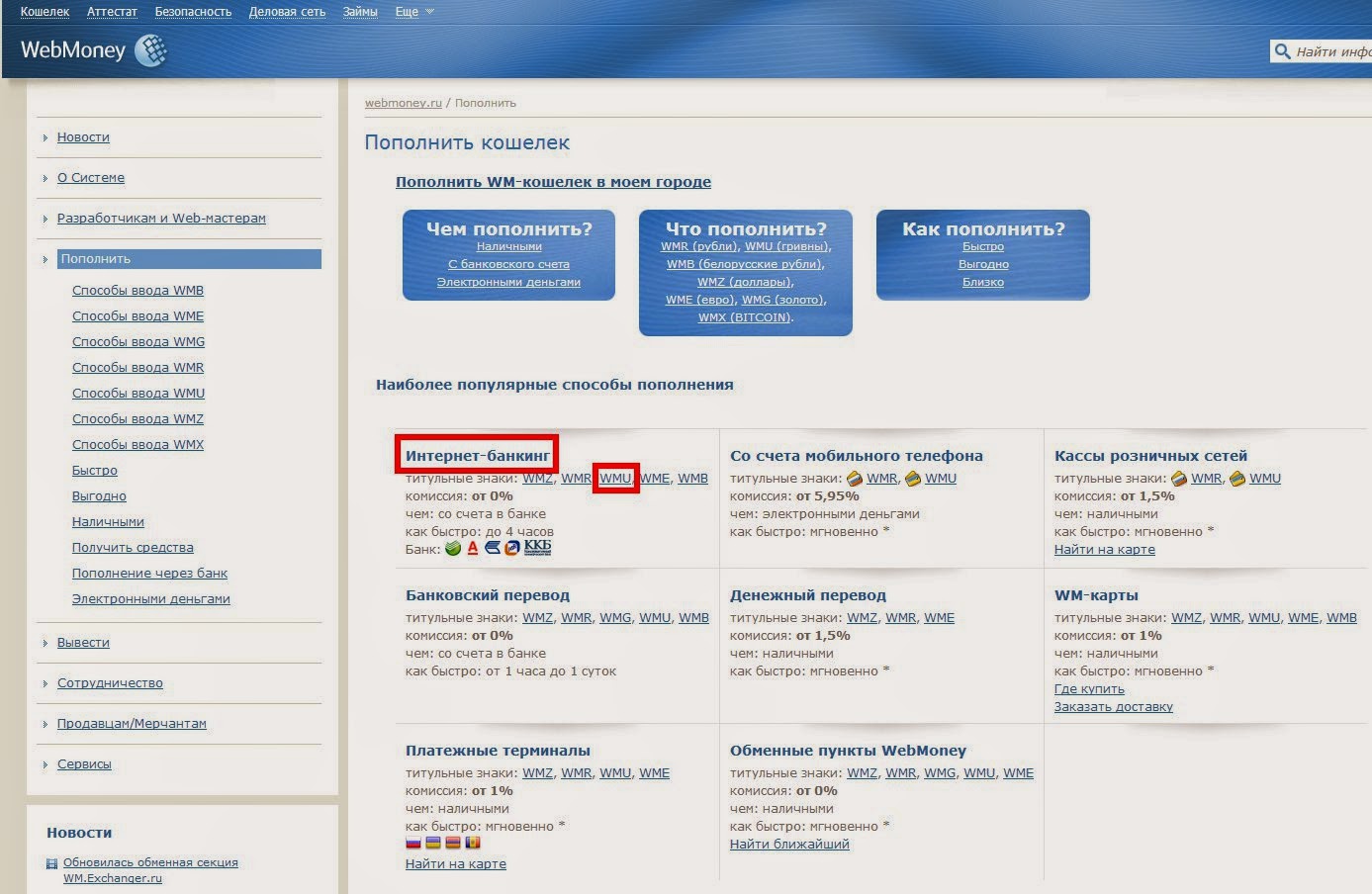Screen dimensions: 1372x894
Task: Select the blue VTB-style bank icon
Action: (493, 548)
